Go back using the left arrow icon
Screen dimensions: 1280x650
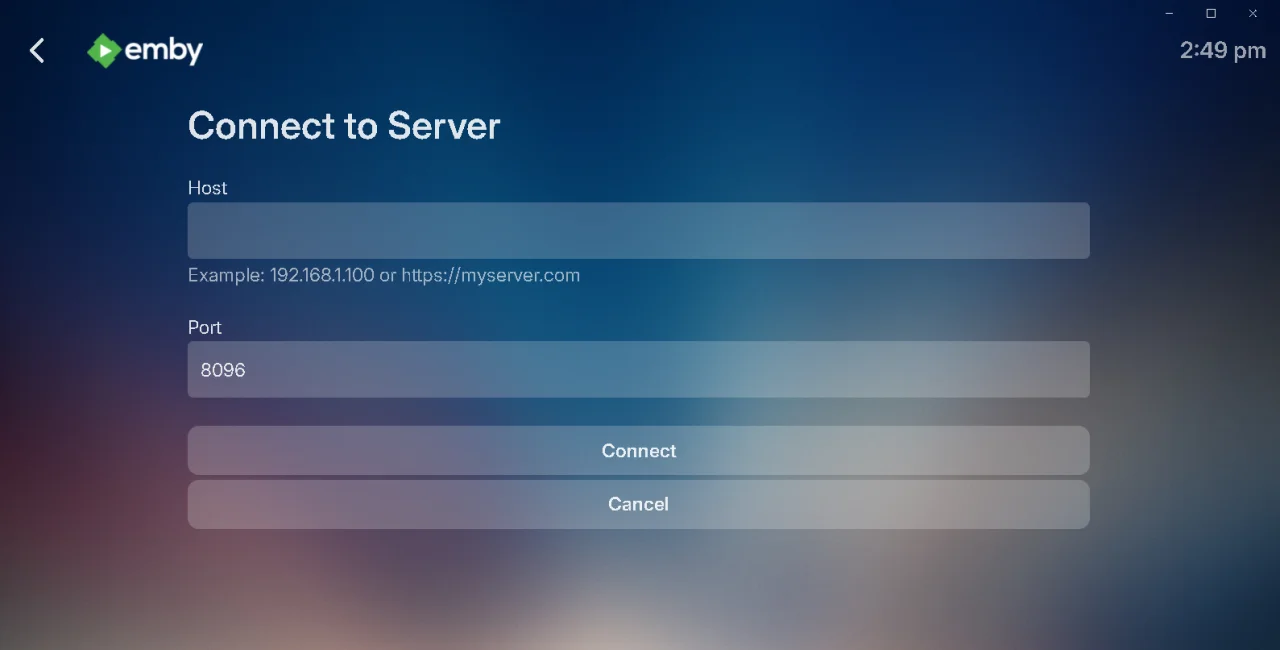point(37,50)
